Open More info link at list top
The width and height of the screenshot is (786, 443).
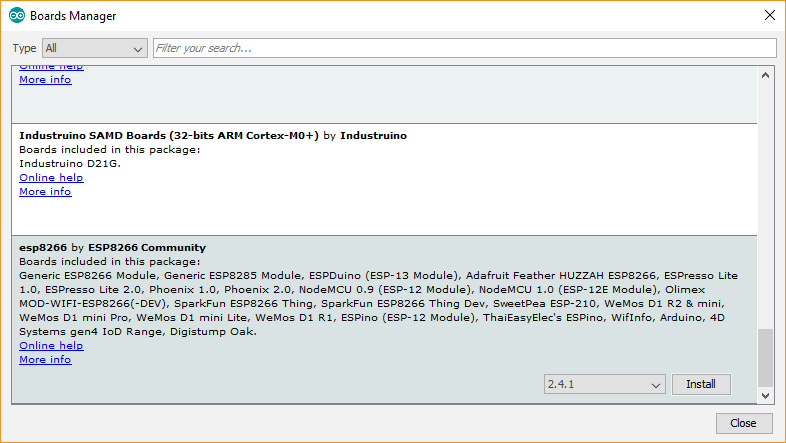[45, 80]
